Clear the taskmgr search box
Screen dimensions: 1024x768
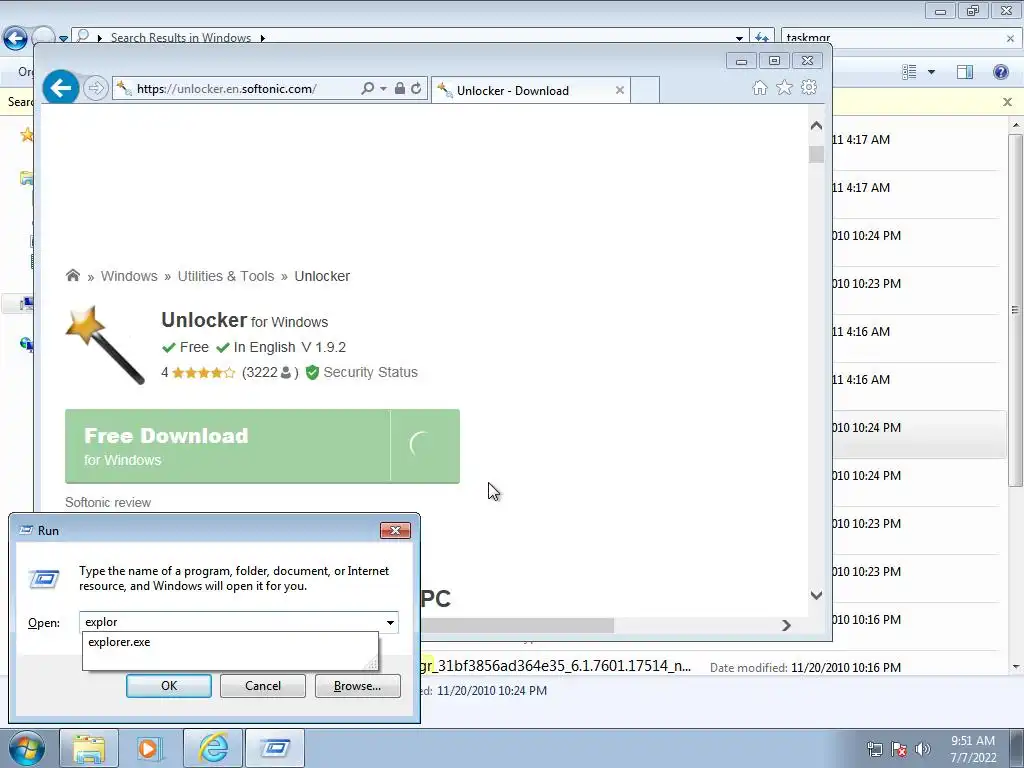tap(1010, 39)
